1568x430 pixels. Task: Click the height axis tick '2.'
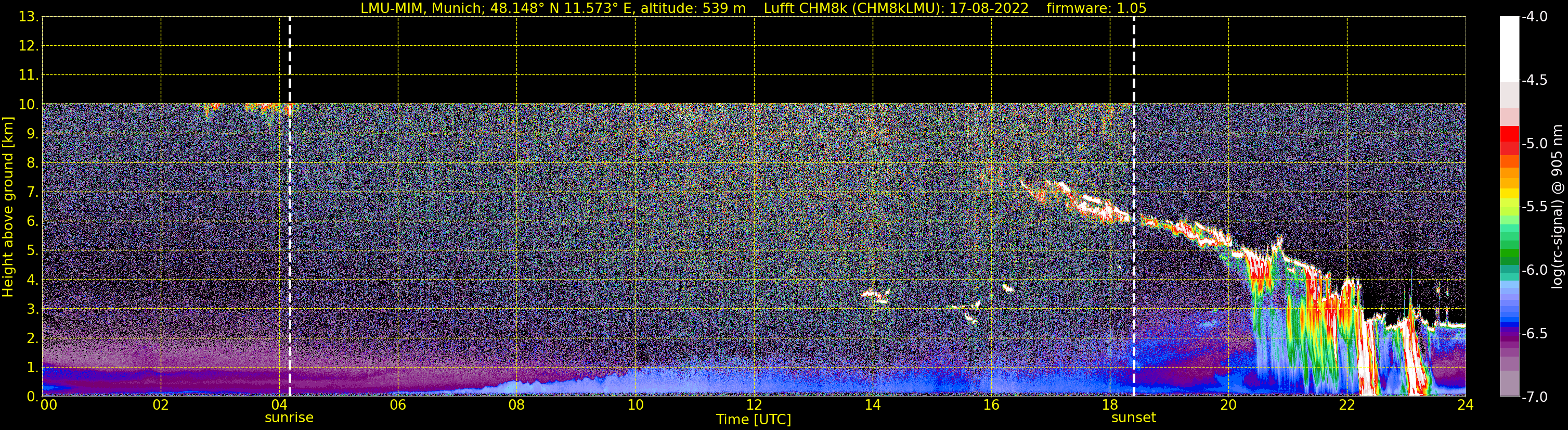pyautogui.click(x=32, y=339)
